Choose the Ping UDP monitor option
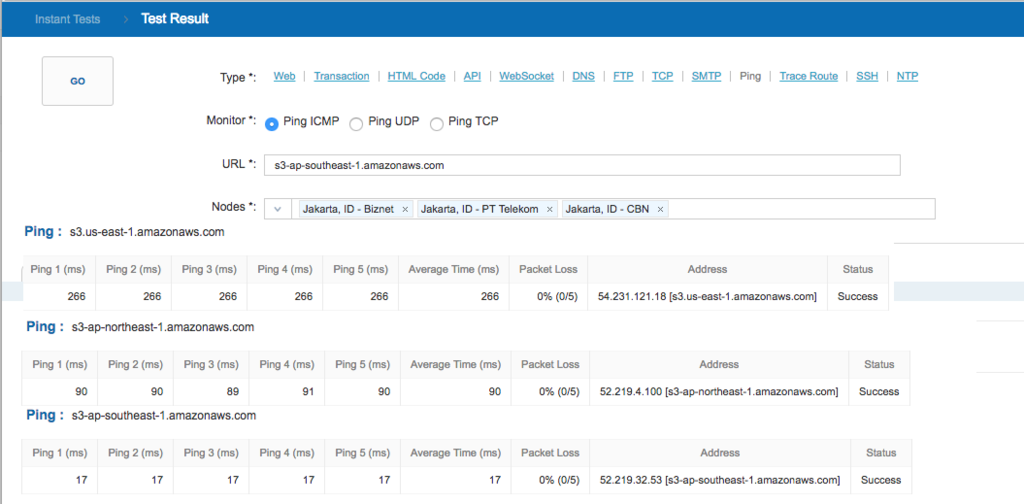This screenshot has width=1024, height=504. pos(356,124)
